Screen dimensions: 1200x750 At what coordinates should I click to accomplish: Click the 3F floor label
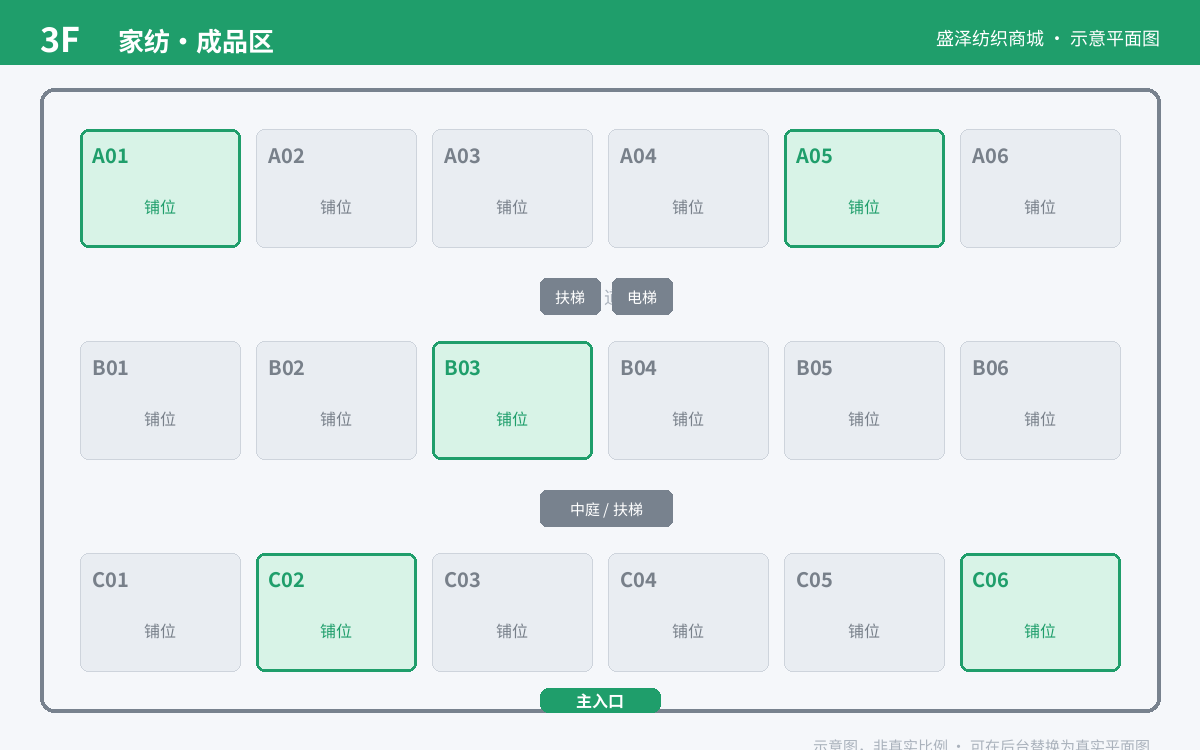tap(60, 40)
